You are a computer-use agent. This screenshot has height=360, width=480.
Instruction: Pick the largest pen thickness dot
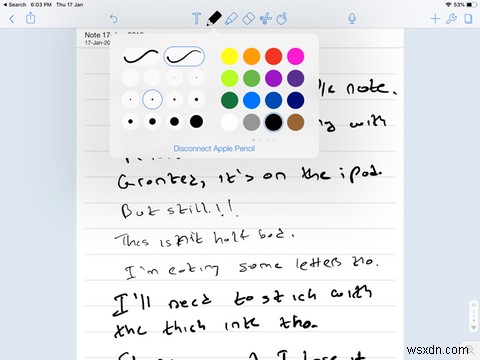click(196, 122)
